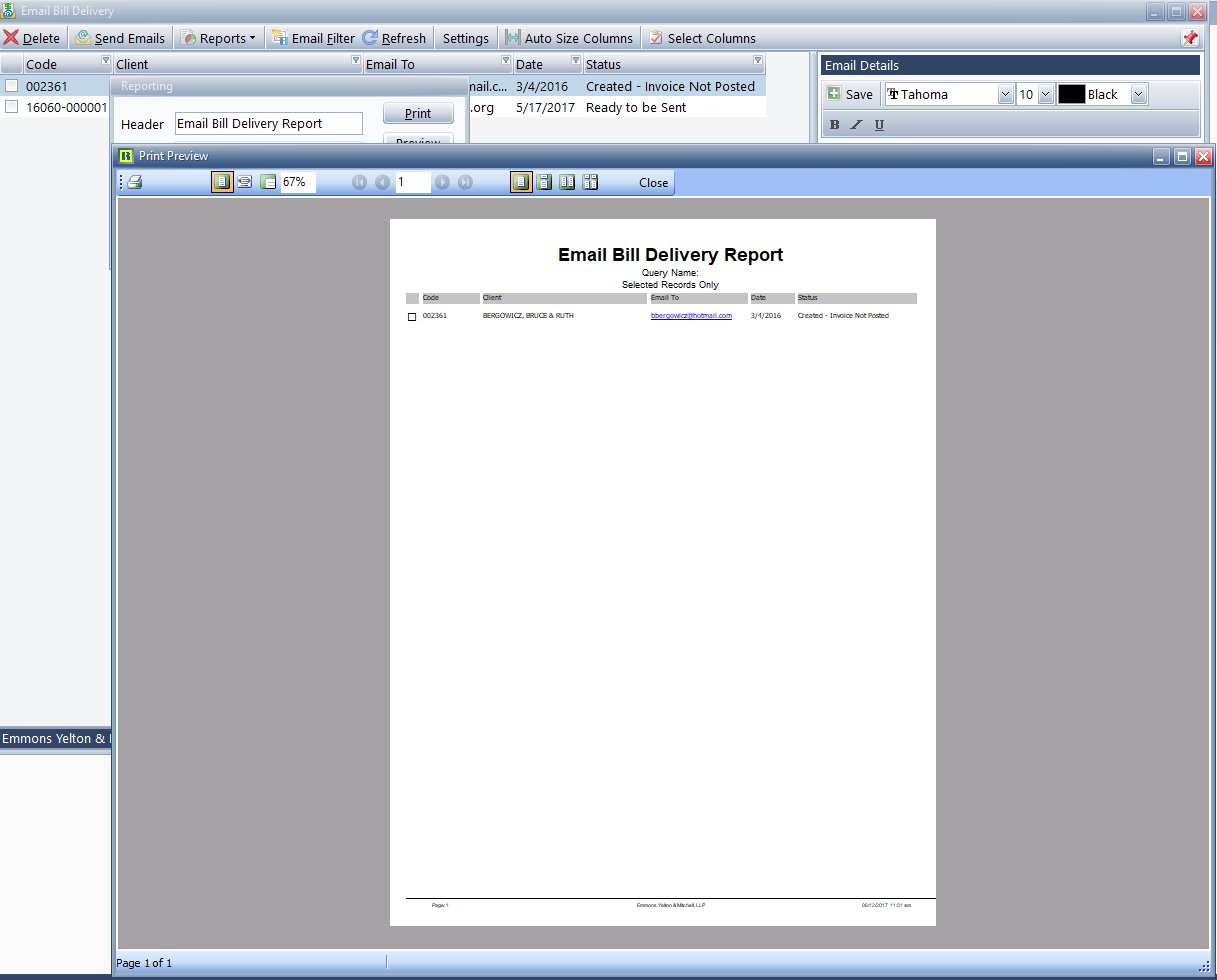
Task: Select the multi-page view icon
Action: [x=590, y=182]
